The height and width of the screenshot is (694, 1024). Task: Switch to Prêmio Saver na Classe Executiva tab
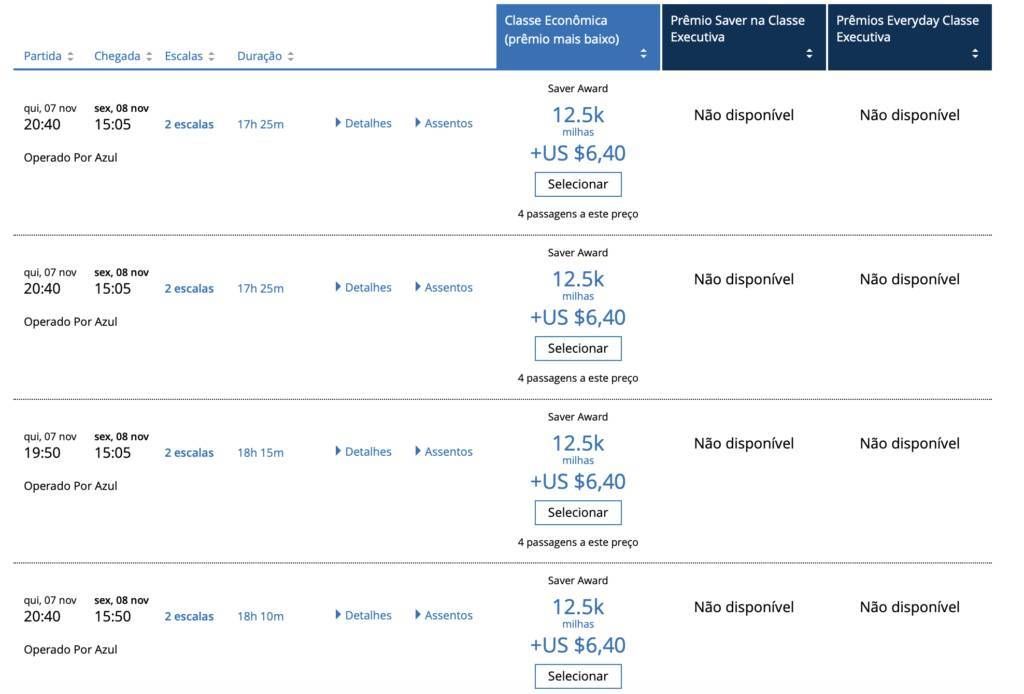pos(744,37)
